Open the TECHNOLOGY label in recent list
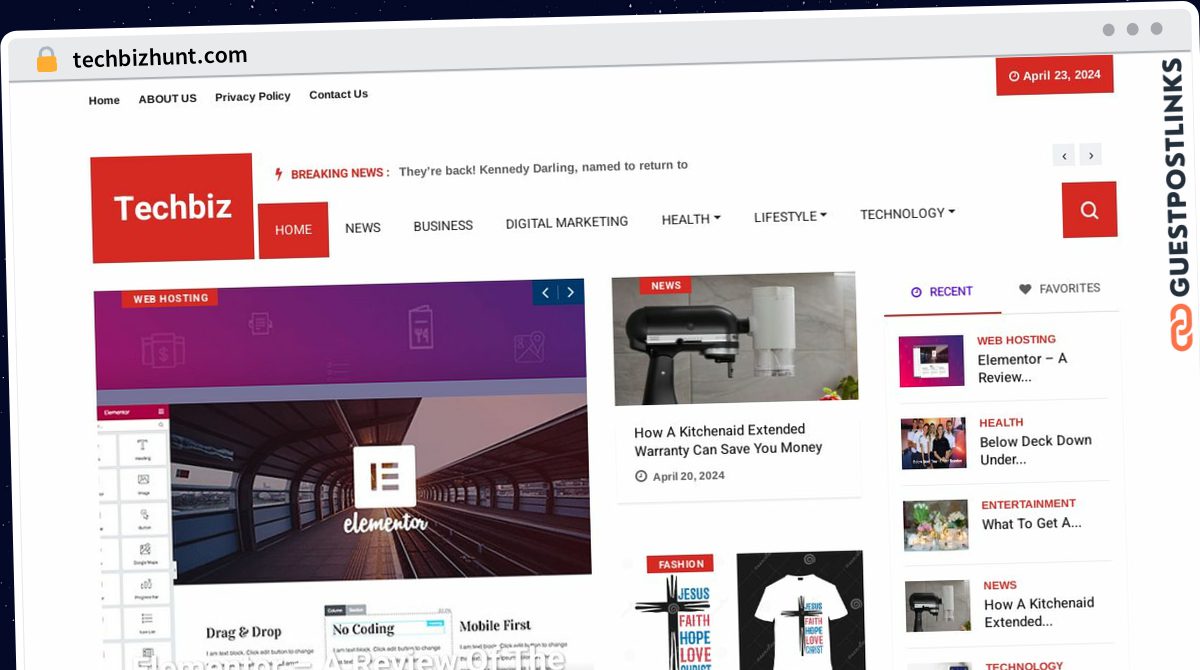Screen dimensions: 1200x670 click(1024, 665)
